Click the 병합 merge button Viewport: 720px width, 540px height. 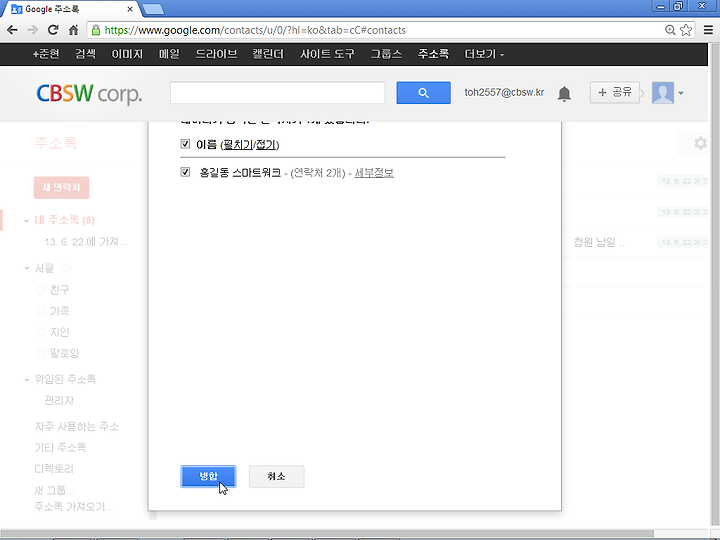click(208, 476)
